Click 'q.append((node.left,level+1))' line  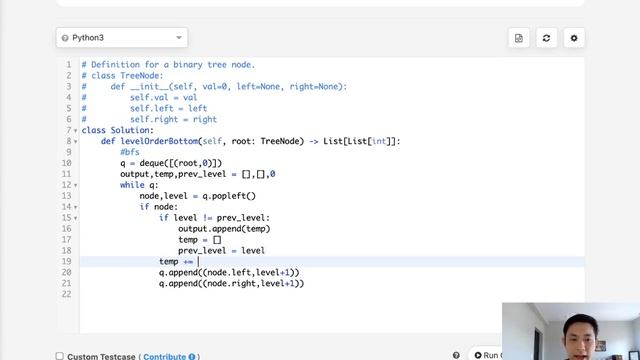(x=229, y=272)
